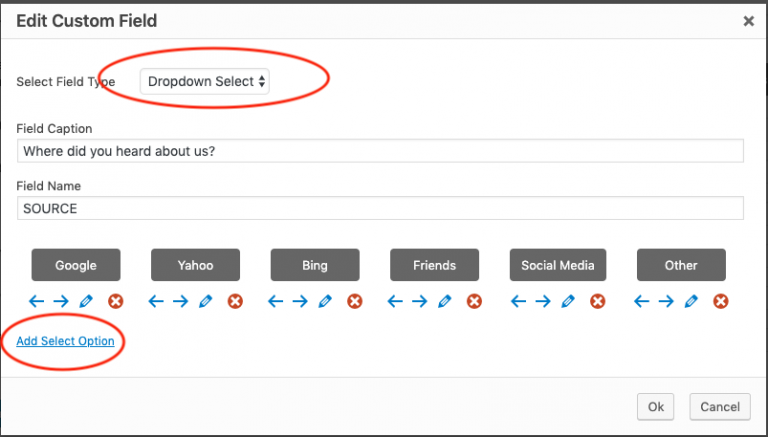Click the pencil icon under Bing

(x=325, y=301)
